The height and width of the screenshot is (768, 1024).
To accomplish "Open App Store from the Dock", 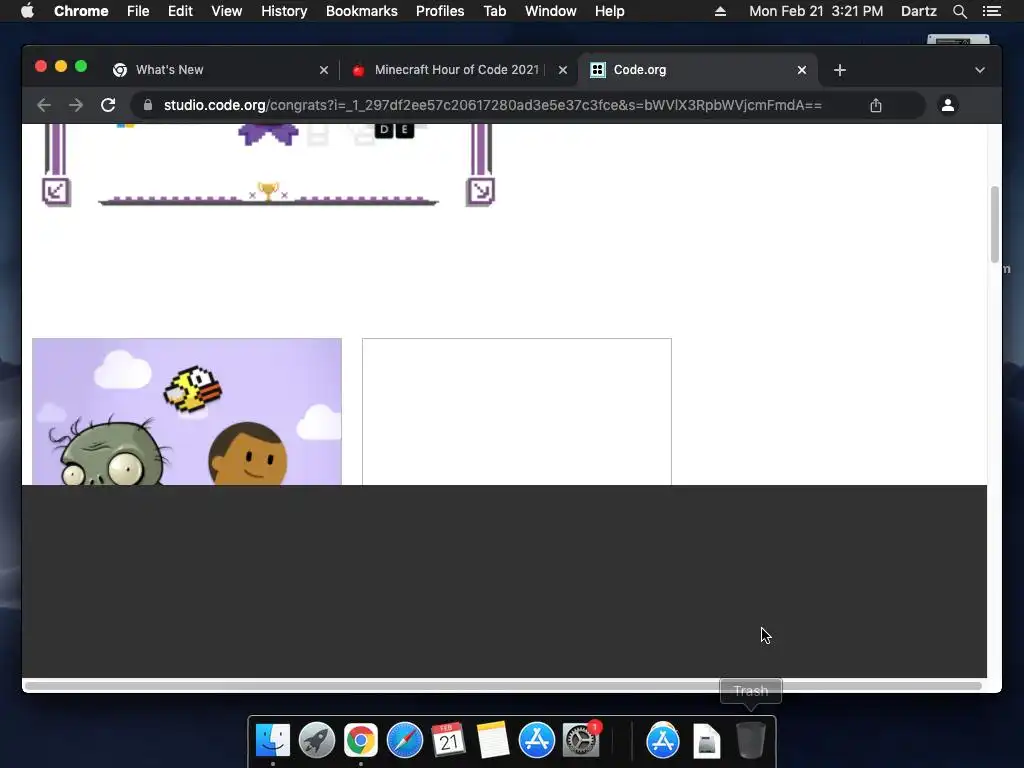I will 537,741.
